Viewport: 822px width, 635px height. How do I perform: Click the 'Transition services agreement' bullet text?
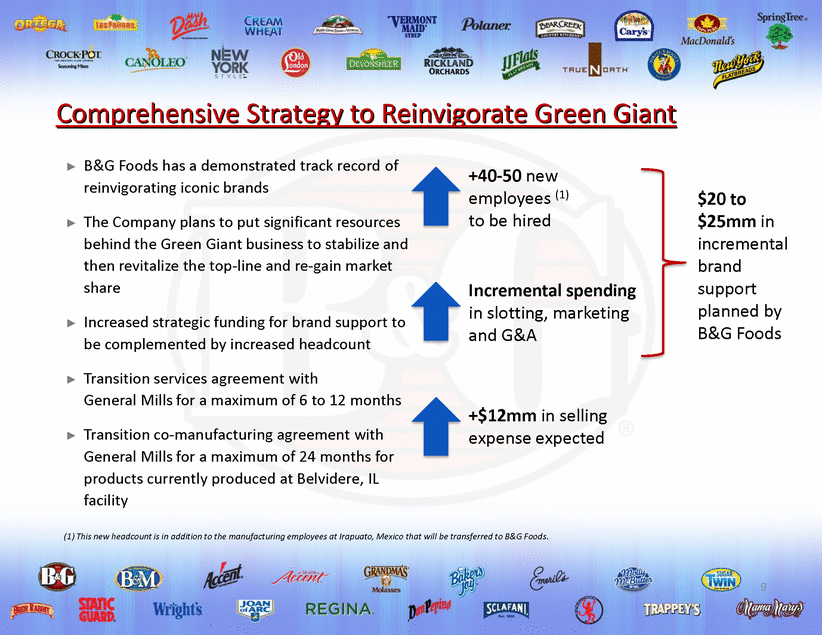click(242, 389)
